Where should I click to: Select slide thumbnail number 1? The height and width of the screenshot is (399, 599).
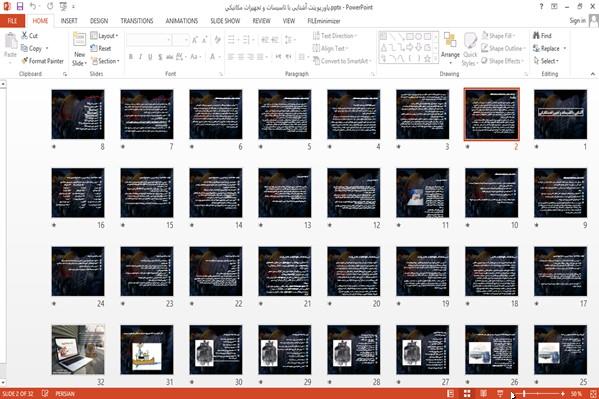pyautogui.click(x=560, y=114)
